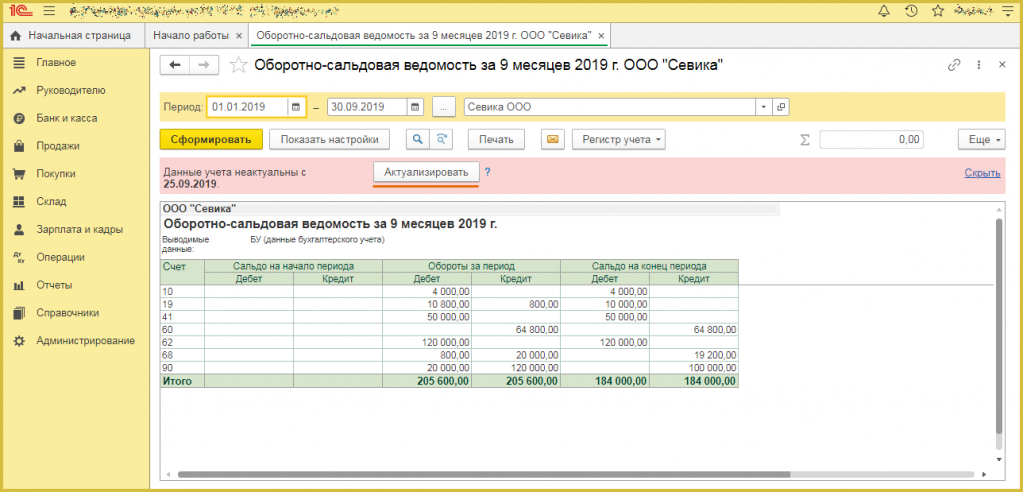This screenshot has height=492, width=1023.
Task: Open the history clock icon
Action: (911, 12)
